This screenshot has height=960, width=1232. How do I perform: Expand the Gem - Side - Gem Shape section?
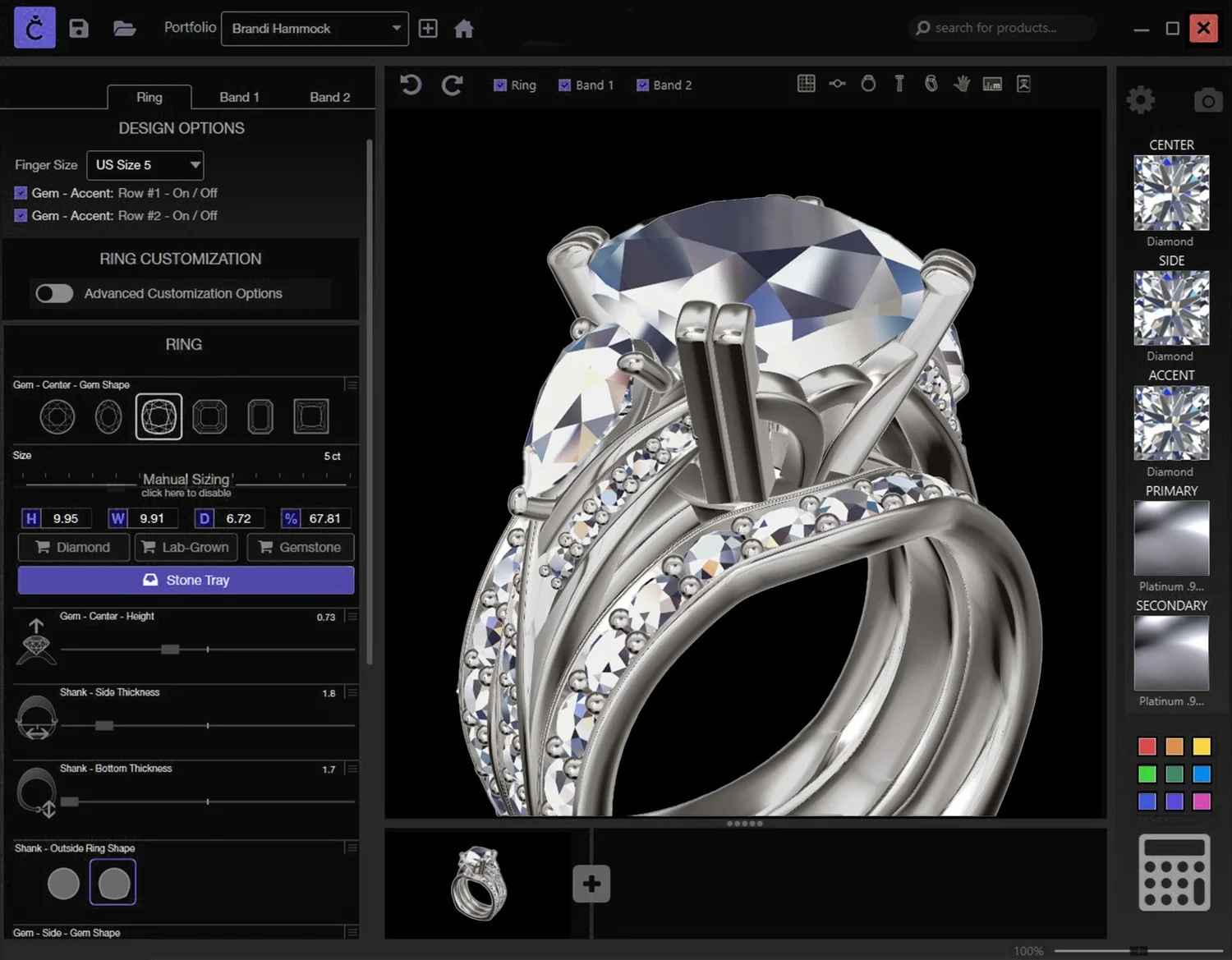[352, 933]
